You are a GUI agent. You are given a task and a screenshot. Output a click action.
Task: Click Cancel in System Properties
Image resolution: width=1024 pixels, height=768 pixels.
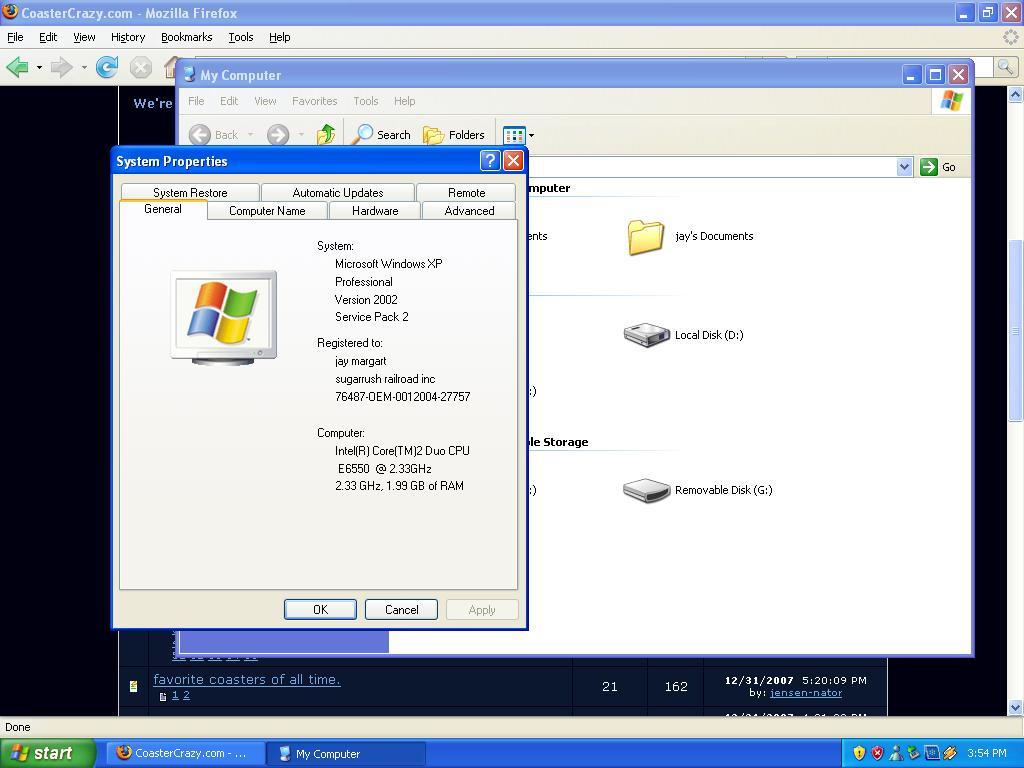[x=401, y=609]
